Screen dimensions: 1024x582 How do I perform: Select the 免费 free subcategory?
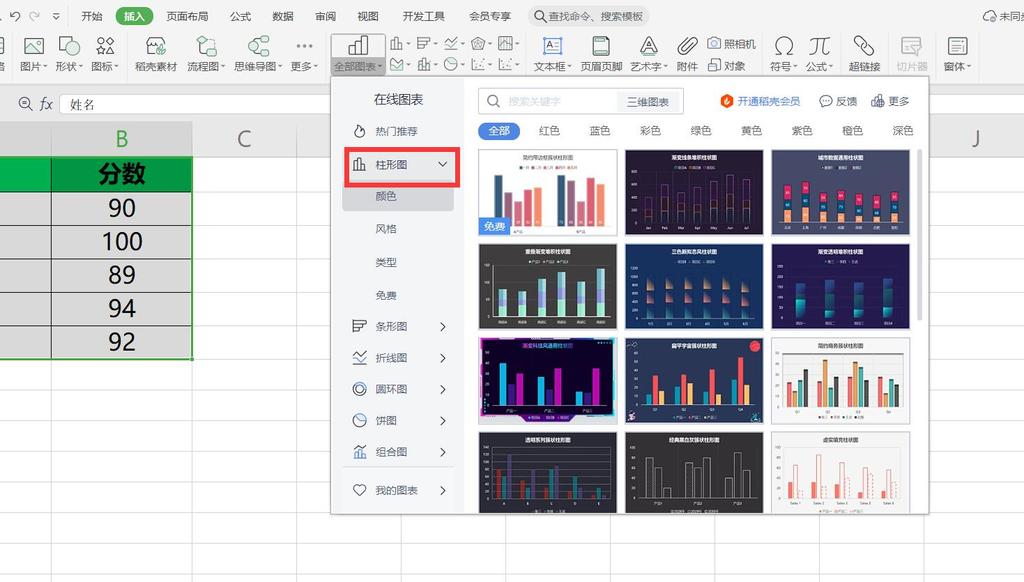click(385, 295)
